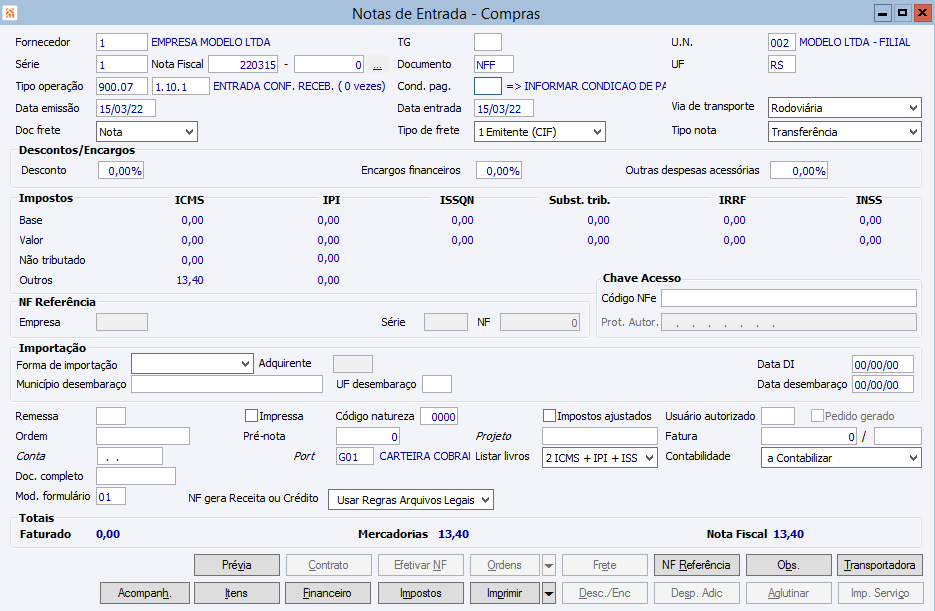Viewport: 935px width, 611px height.
Task: Expand the Tipo de frete combo box
Action: click(597, 131)
